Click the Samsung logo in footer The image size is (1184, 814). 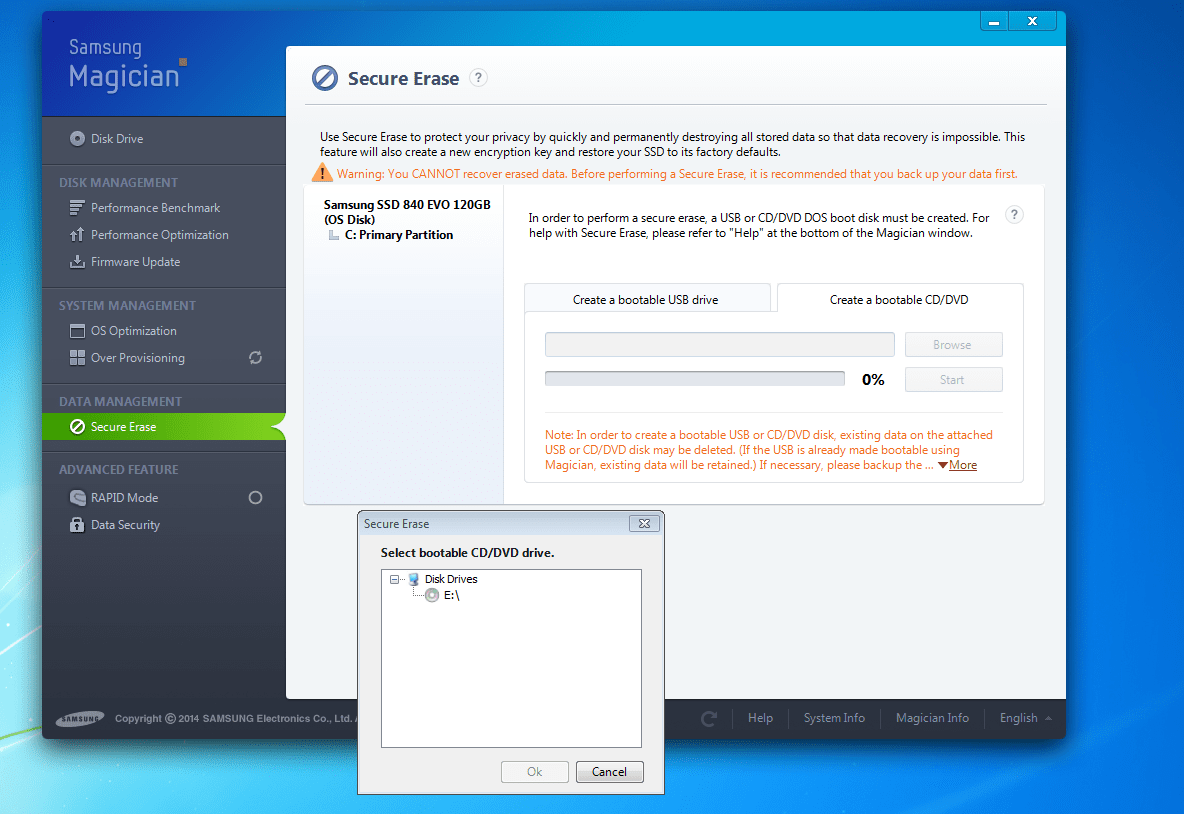pyautogui.click(x=80, y=719)
